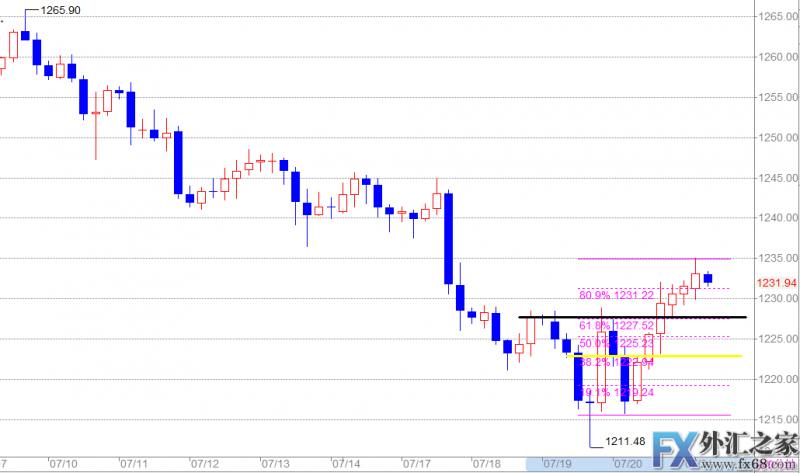
Task: Select the yellow horizontal support line
Action: tap(654, 356)
